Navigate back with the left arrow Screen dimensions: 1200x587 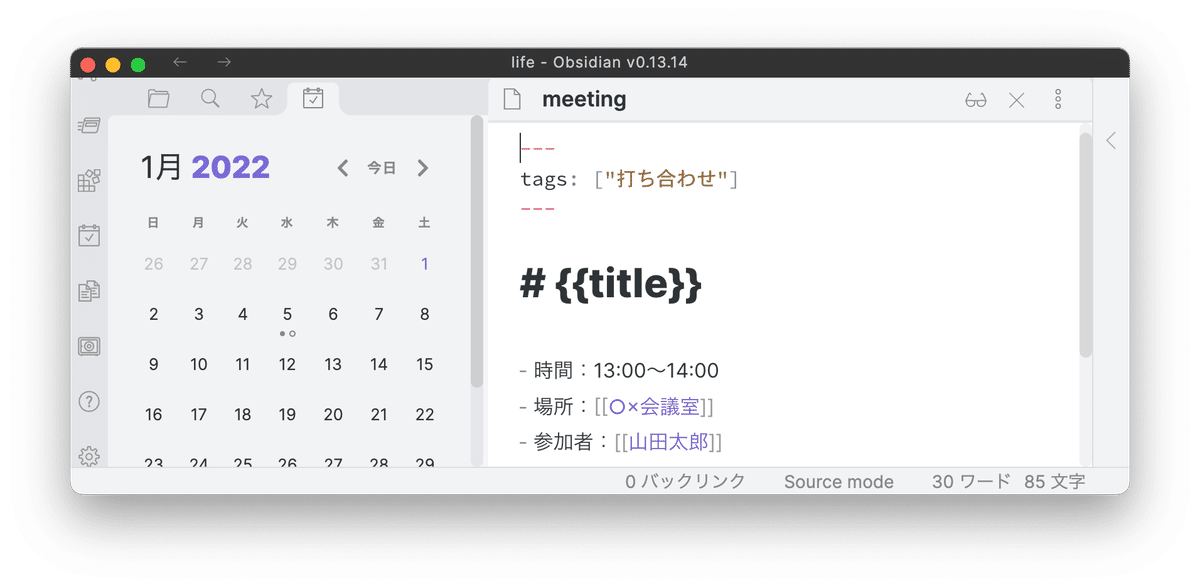pos(180,62)
